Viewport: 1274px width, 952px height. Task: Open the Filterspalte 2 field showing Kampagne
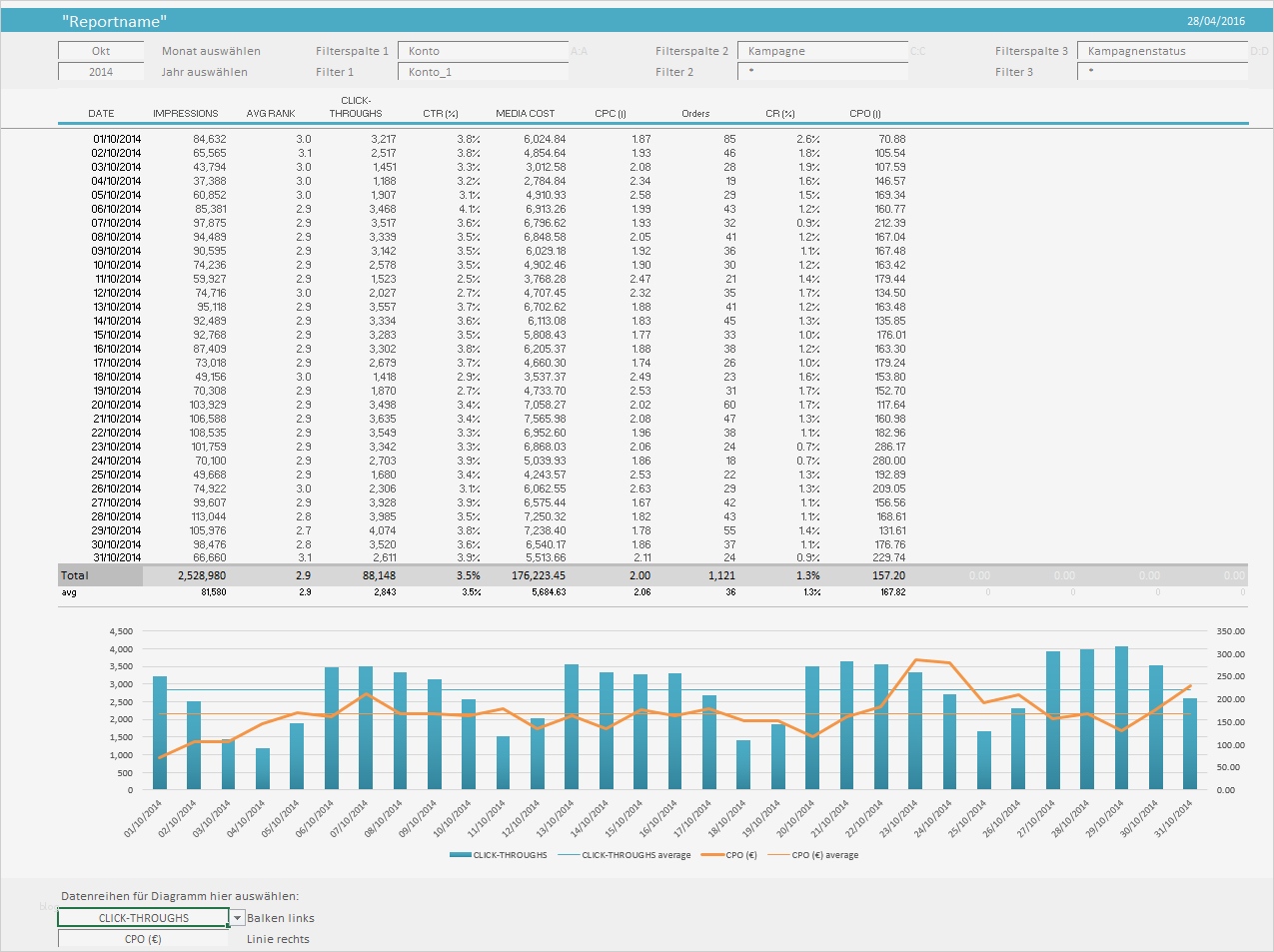[x=822, y=51]
